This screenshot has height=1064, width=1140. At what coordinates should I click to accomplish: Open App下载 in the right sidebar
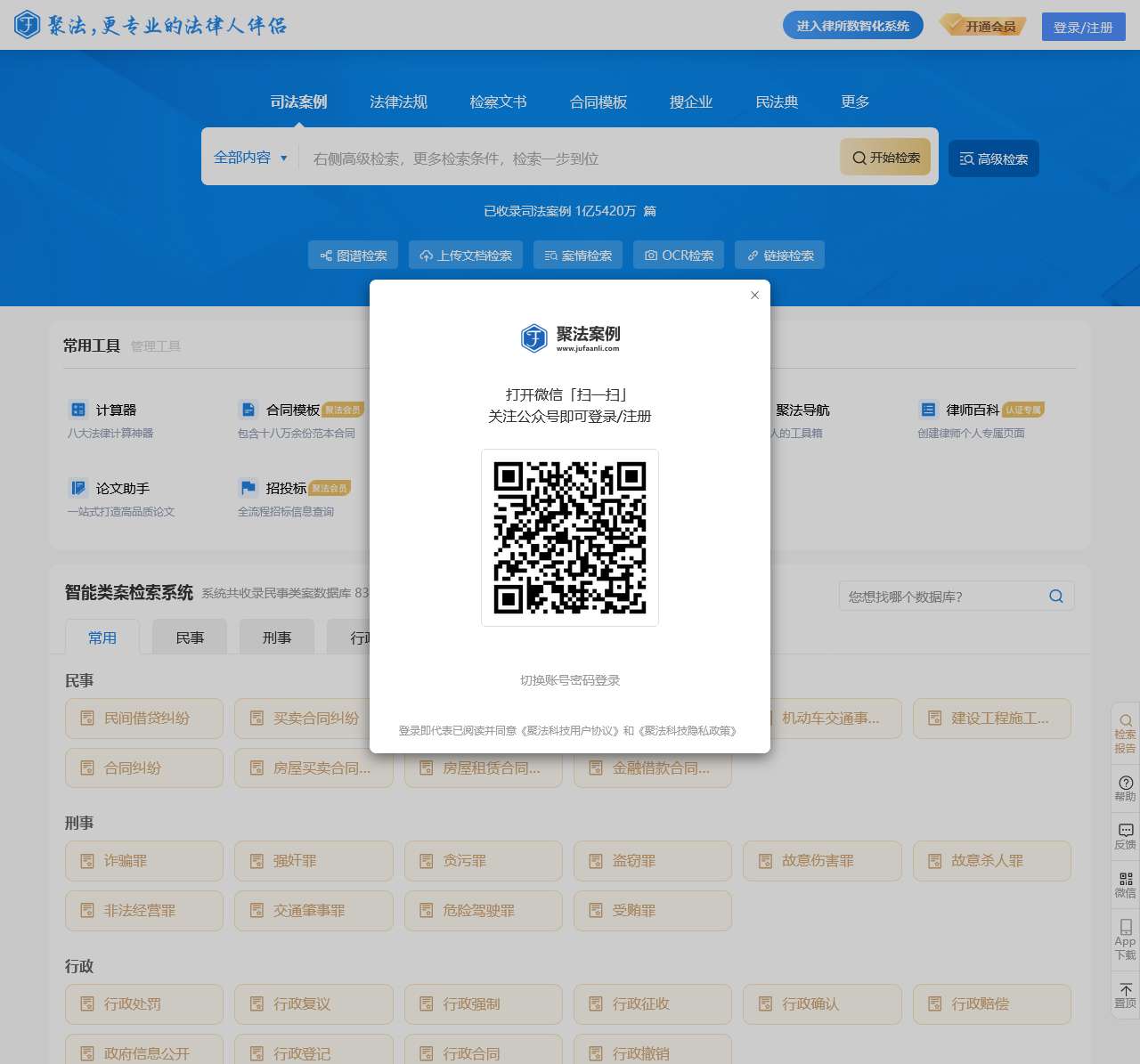[1125, 939]
